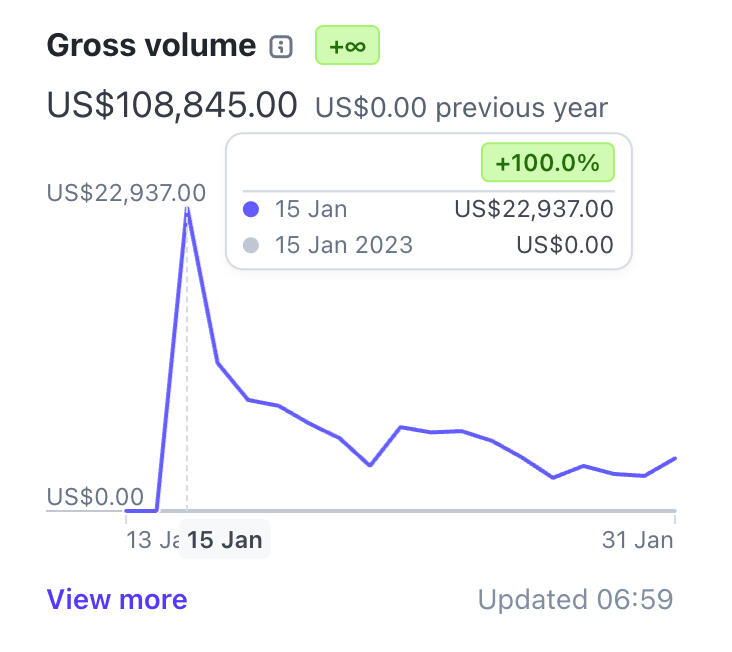Click the Gross volume heading
Screen dimensions: 732x652
(x=151, y=46)
